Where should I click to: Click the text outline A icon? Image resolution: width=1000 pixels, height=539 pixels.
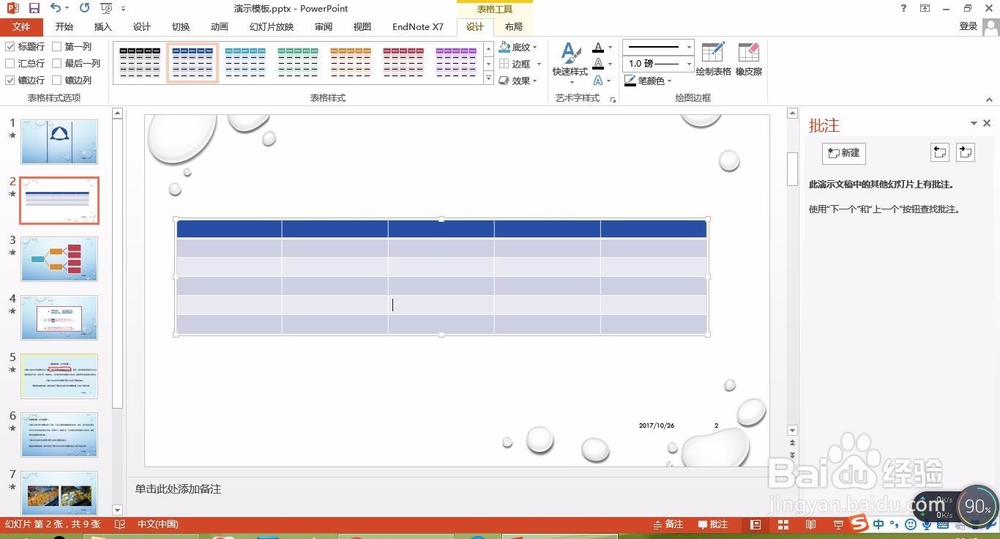pos(598,64)
